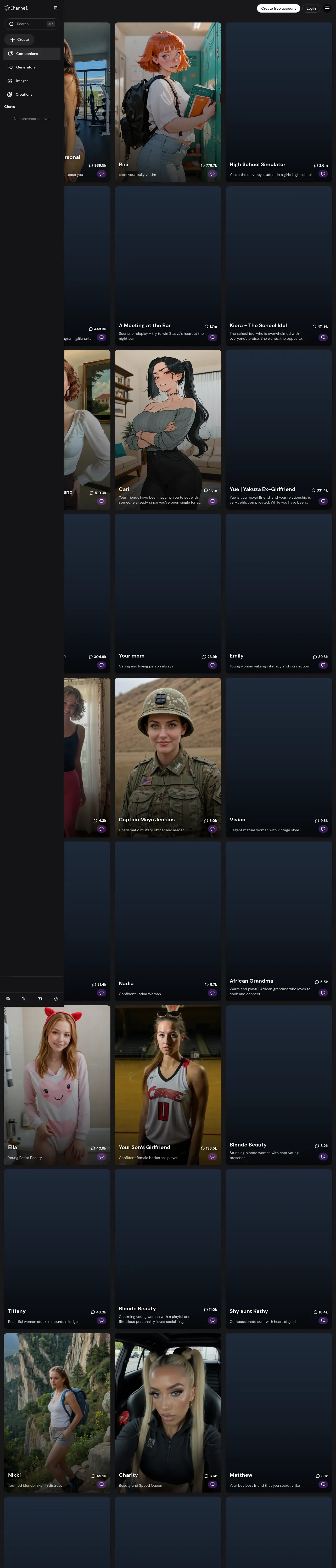Click chat icon on Kiera - The School Idol
This screenshot has height=1568, width=336.
click(x=323, y=337)
